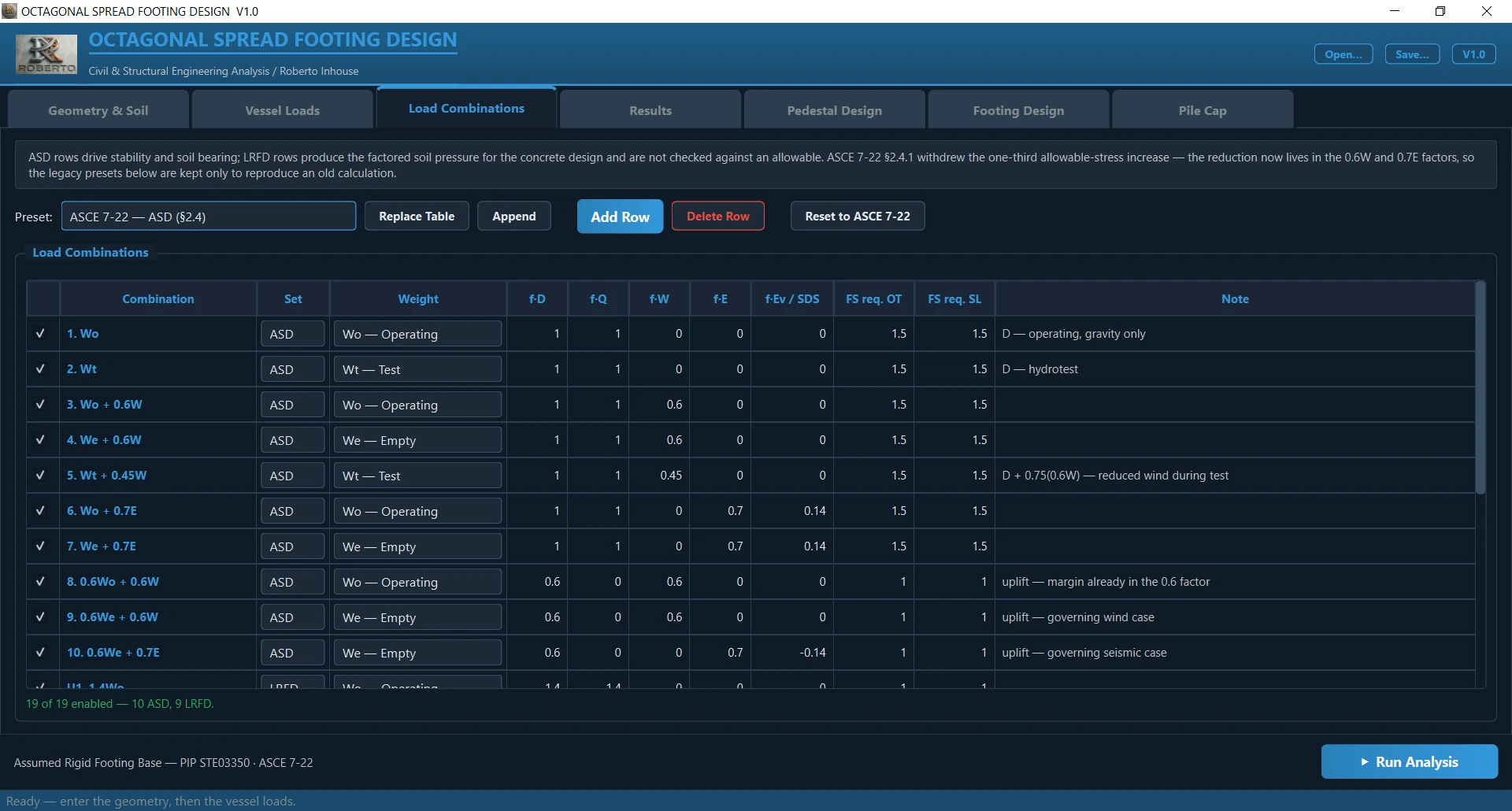Switch to Geometry & Soil tab

coord(98,110)
